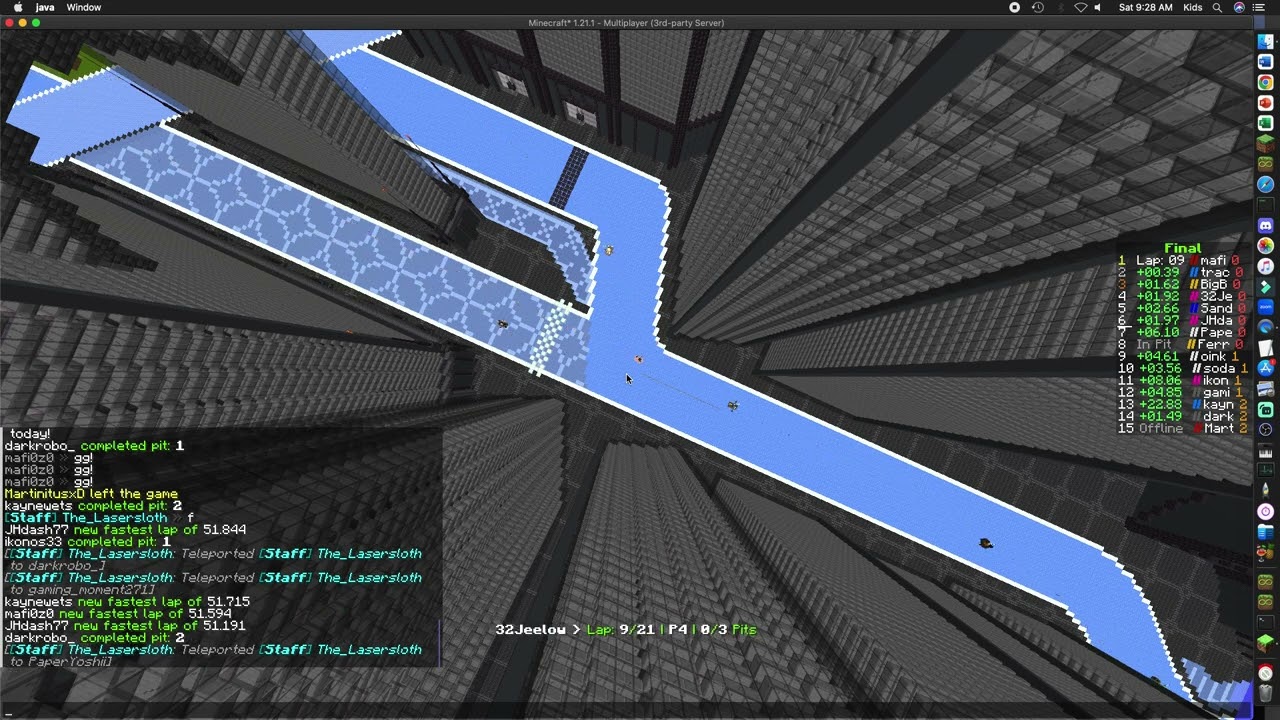
Task: Click leaderboard row 11 '+08.06 ikon'
Action: click(x=1180, y=380)
